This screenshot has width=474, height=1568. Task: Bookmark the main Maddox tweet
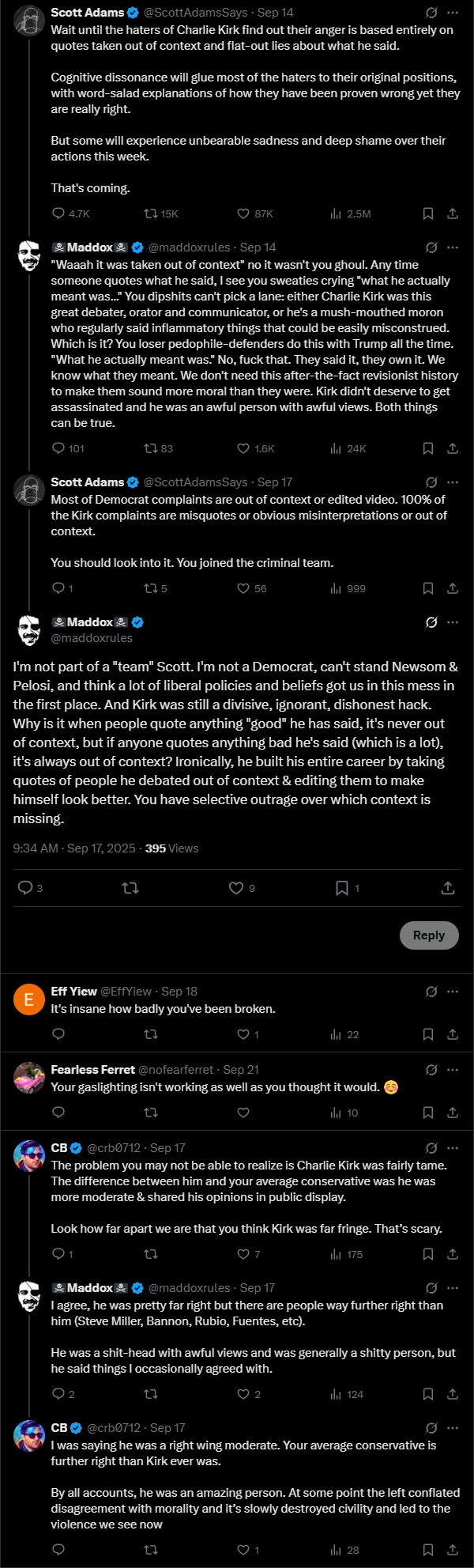(342, 888)
